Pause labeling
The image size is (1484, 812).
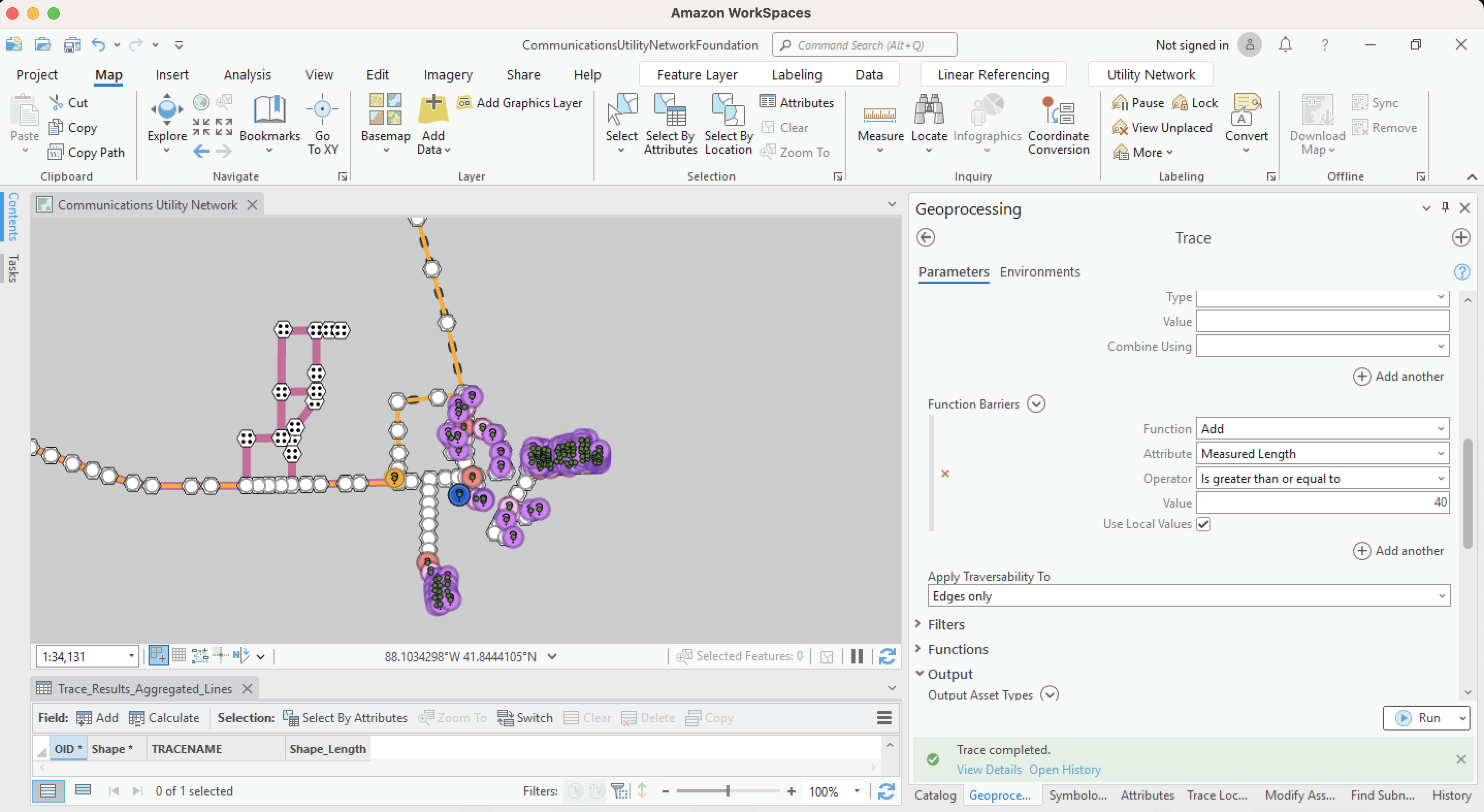click(1138, 103)
